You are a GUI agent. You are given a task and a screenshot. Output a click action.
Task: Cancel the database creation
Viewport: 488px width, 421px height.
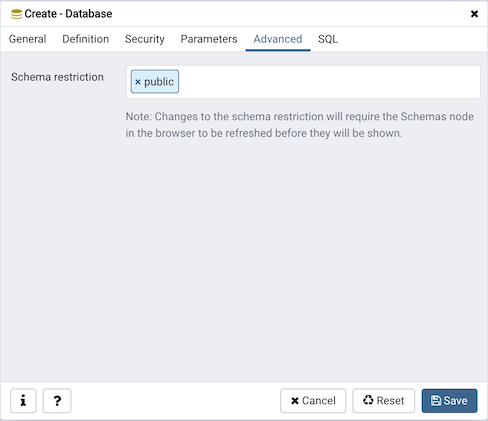[313, 400]
